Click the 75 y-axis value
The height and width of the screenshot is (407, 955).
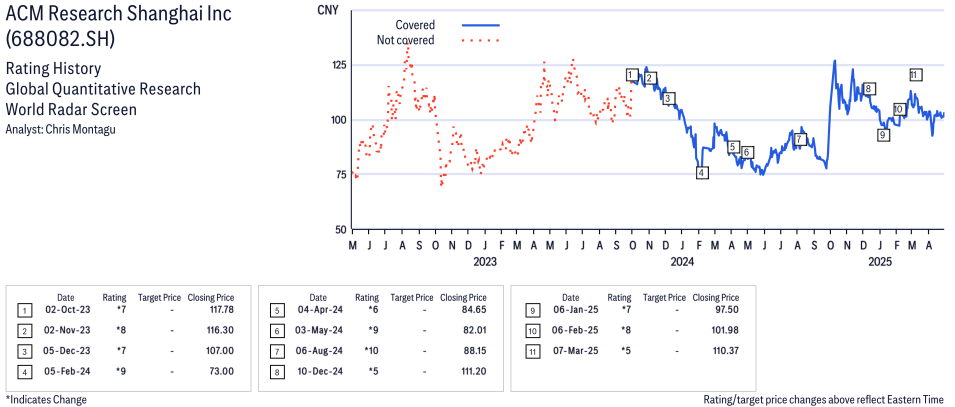point(342,174)
